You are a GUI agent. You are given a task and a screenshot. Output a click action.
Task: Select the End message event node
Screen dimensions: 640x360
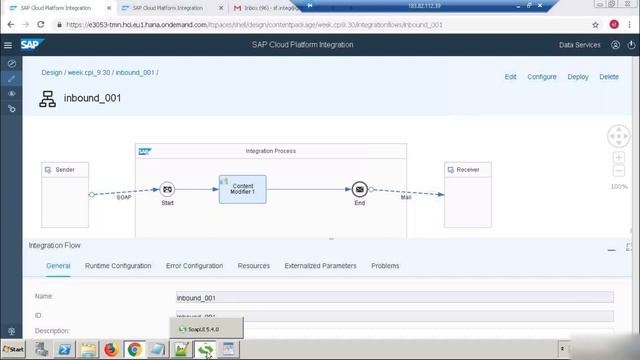[360, 189]
